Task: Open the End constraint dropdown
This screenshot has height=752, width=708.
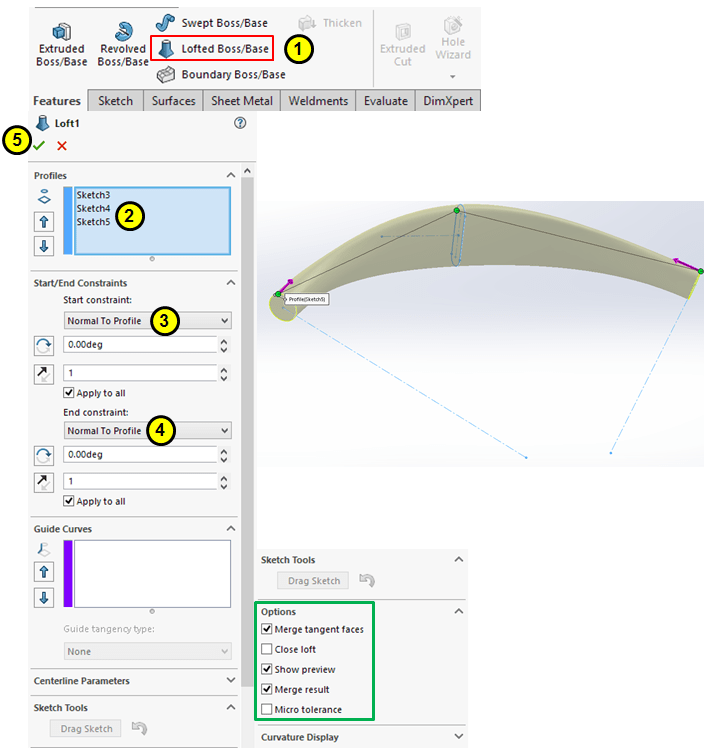Action: point(147,430)
